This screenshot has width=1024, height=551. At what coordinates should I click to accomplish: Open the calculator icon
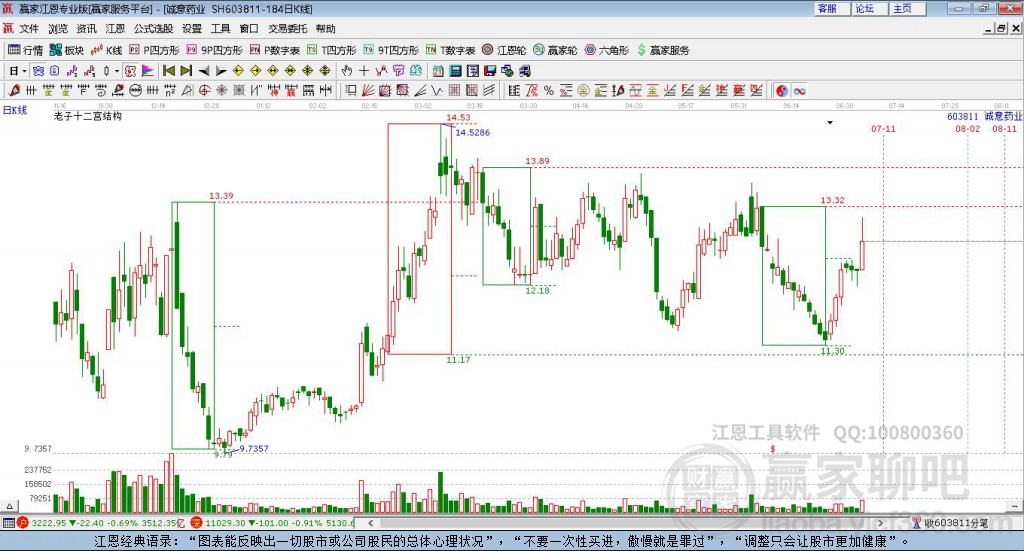point(455,71)
